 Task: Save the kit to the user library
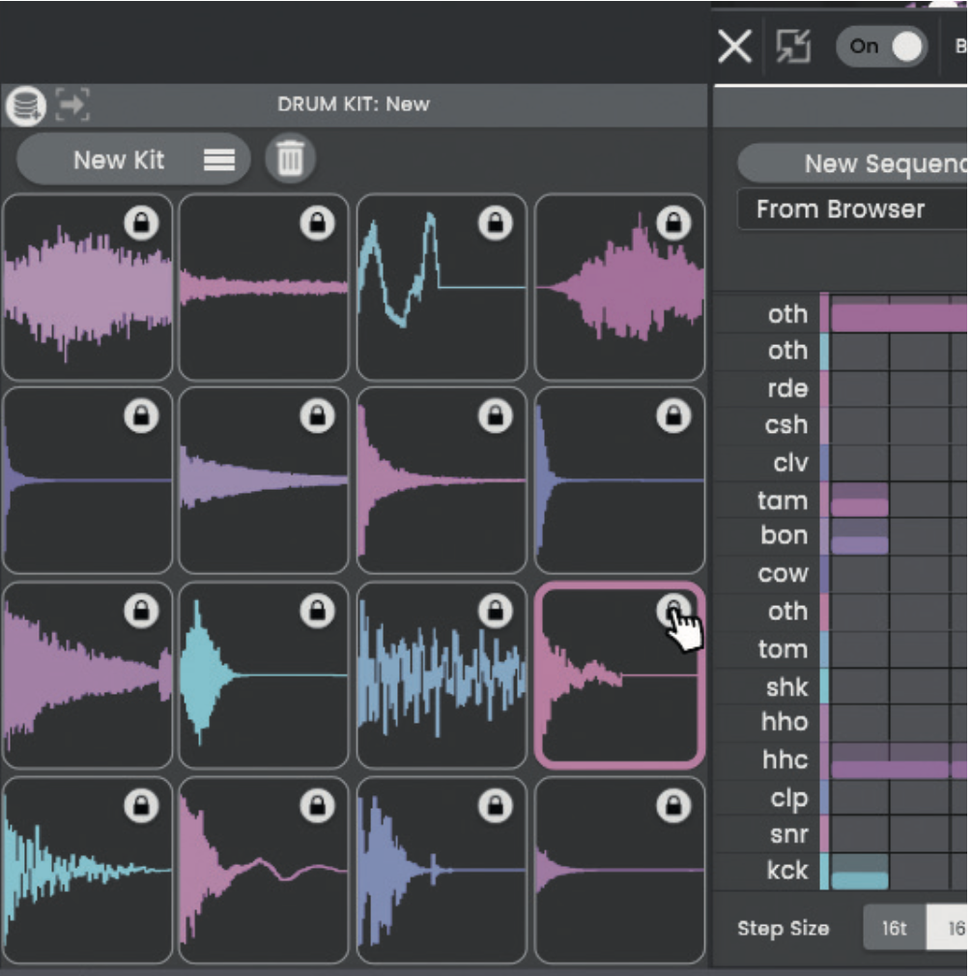point(24,104)
